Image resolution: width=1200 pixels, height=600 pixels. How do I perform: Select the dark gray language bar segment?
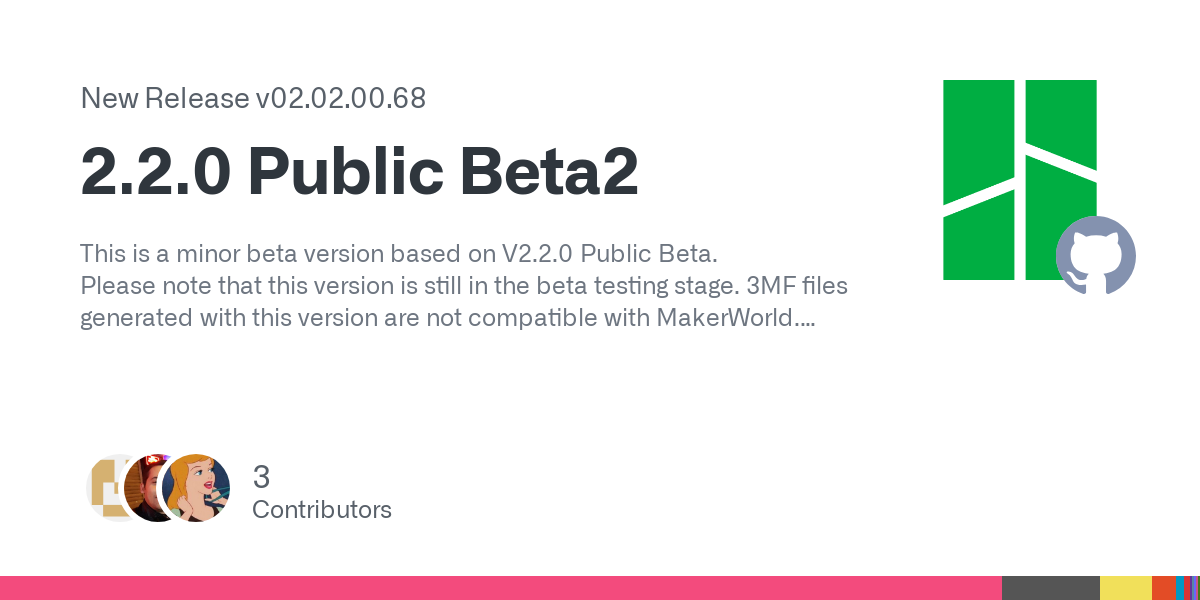tap(1051, 588)
